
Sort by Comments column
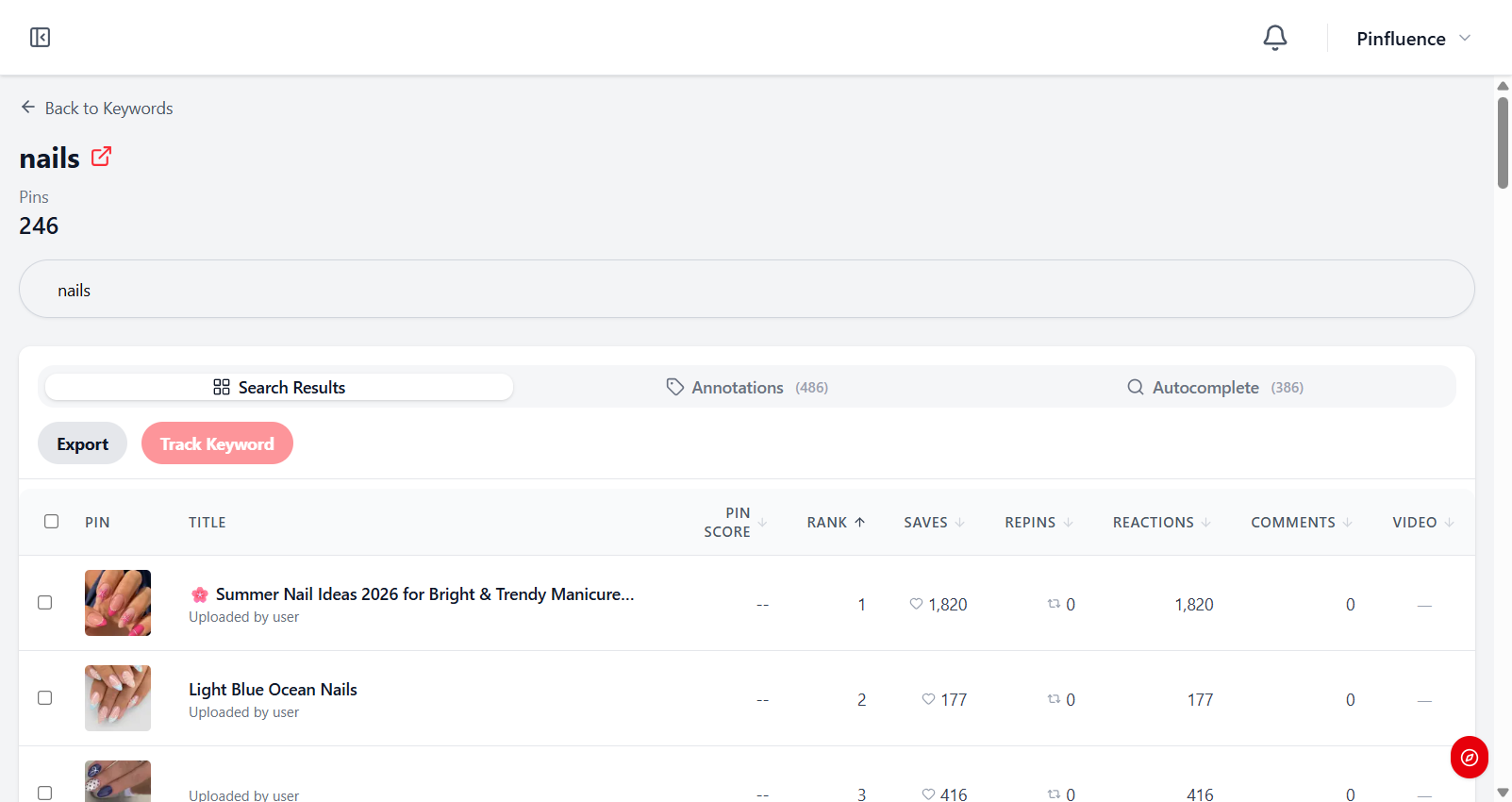tap(1302, 522)
